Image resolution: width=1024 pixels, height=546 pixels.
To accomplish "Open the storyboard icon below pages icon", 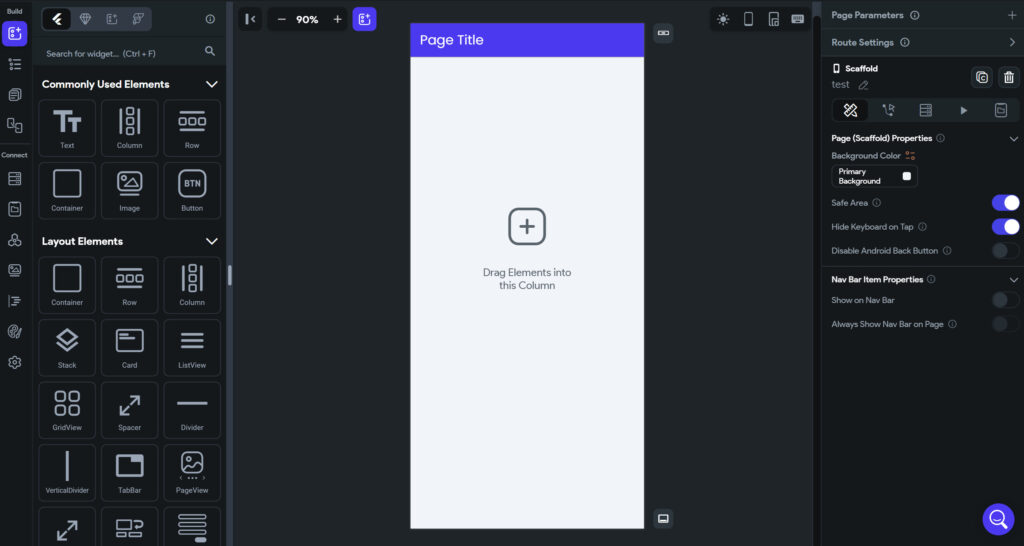I will coord(14,125).
